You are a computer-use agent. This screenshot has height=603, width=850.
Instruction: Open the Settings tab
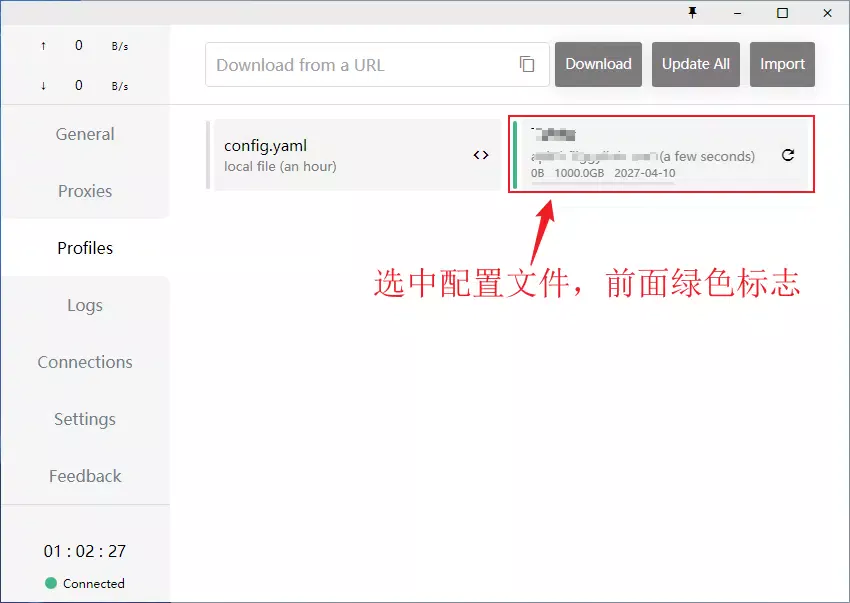tap(85, 419)
